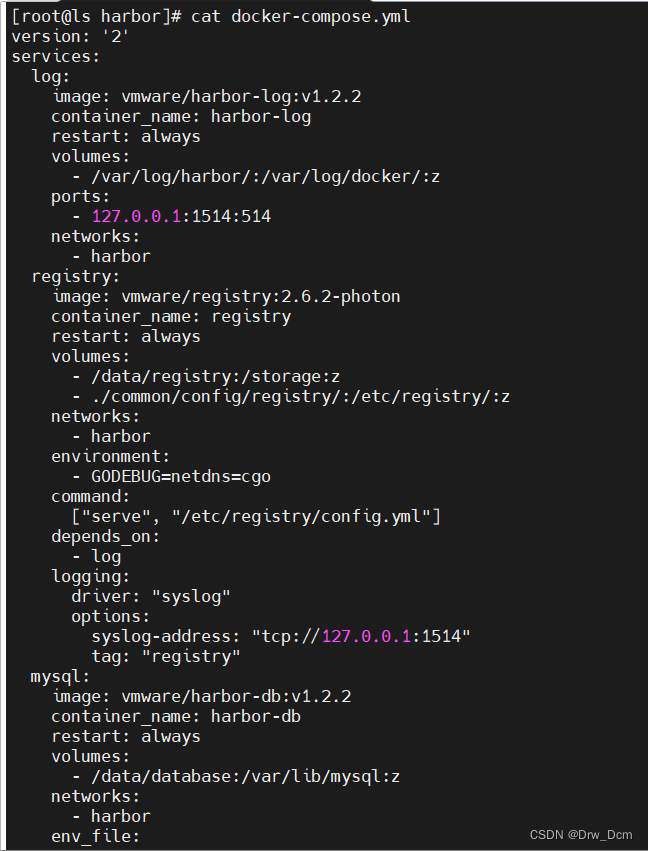Click the version: '2' line
This screenshot has width=648, height=851.
[71, 36]
